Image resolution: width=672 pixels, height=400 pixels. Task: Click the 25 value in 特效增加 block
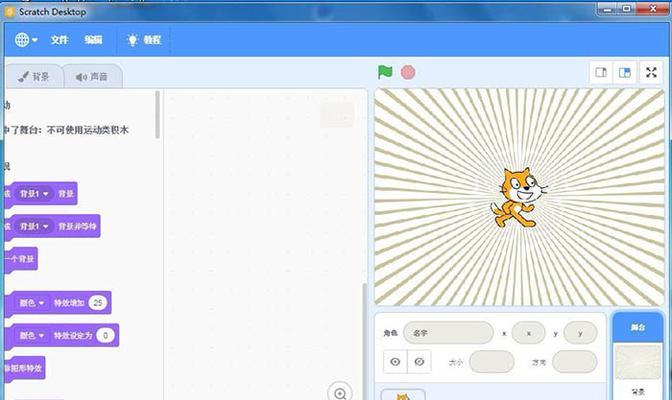click(98, 303)
